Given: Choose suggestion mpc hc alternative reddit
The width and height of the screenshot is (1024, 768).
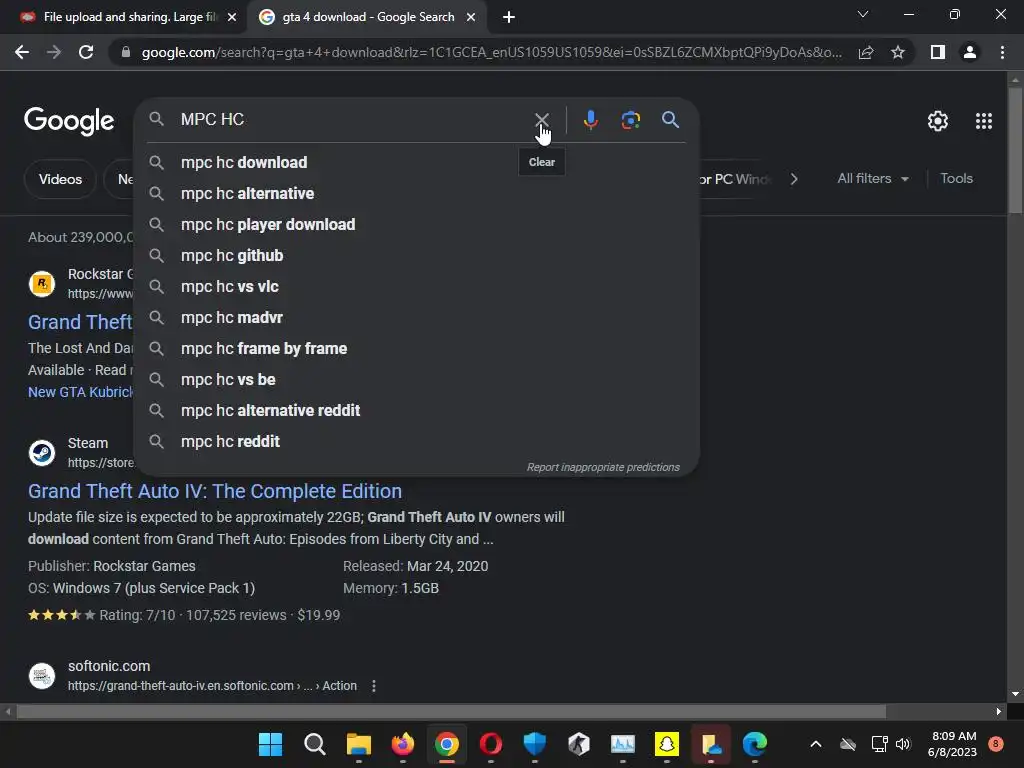Looking at the screenshot, I should click(417, 411).
